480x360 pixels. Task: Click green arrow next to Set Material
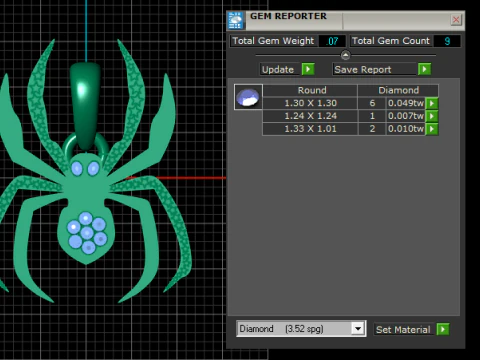coord(443,329)
